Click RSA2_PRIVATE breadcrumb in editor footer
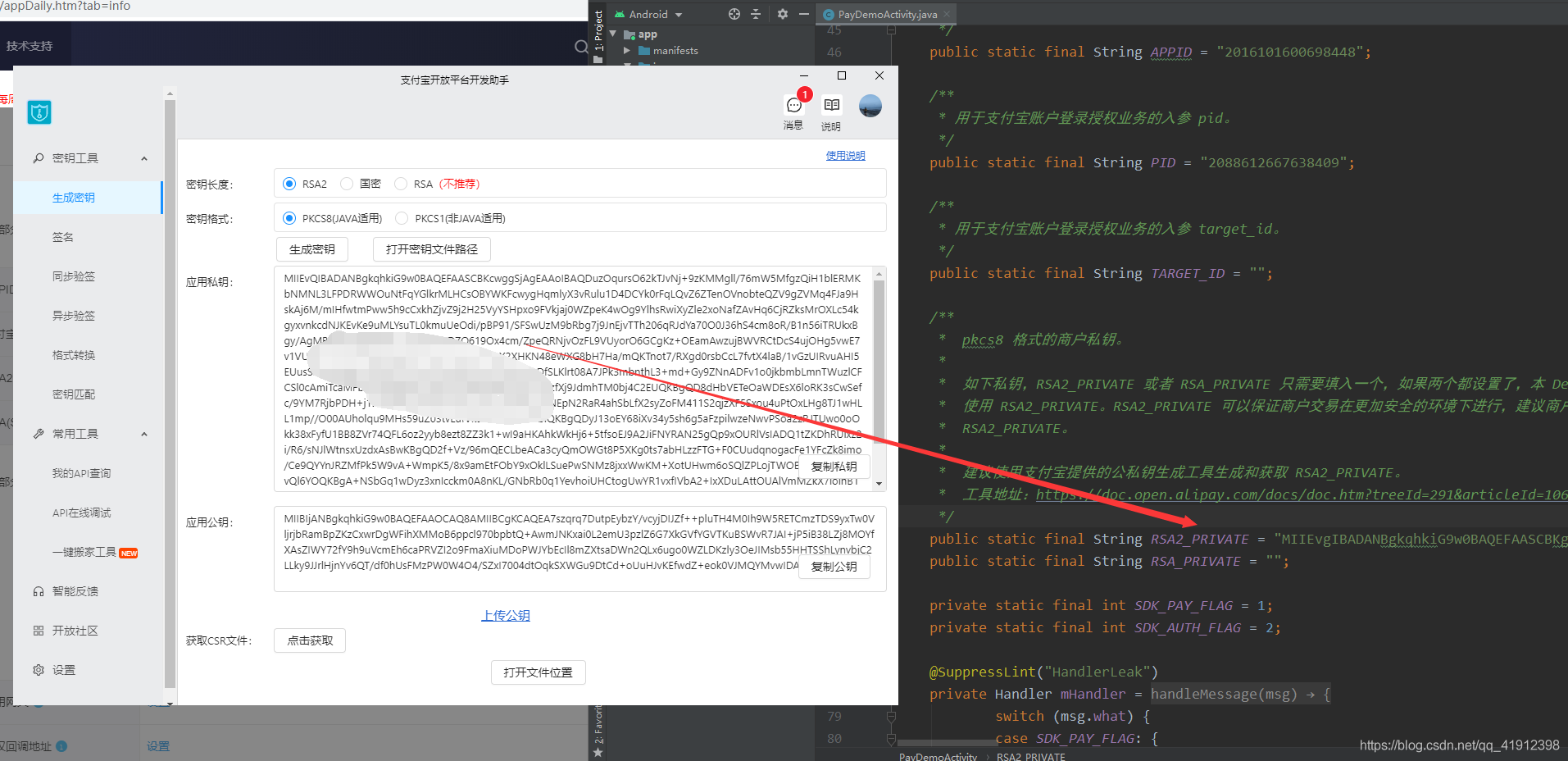This screenshot has width=1568, height=761. 1031,756
